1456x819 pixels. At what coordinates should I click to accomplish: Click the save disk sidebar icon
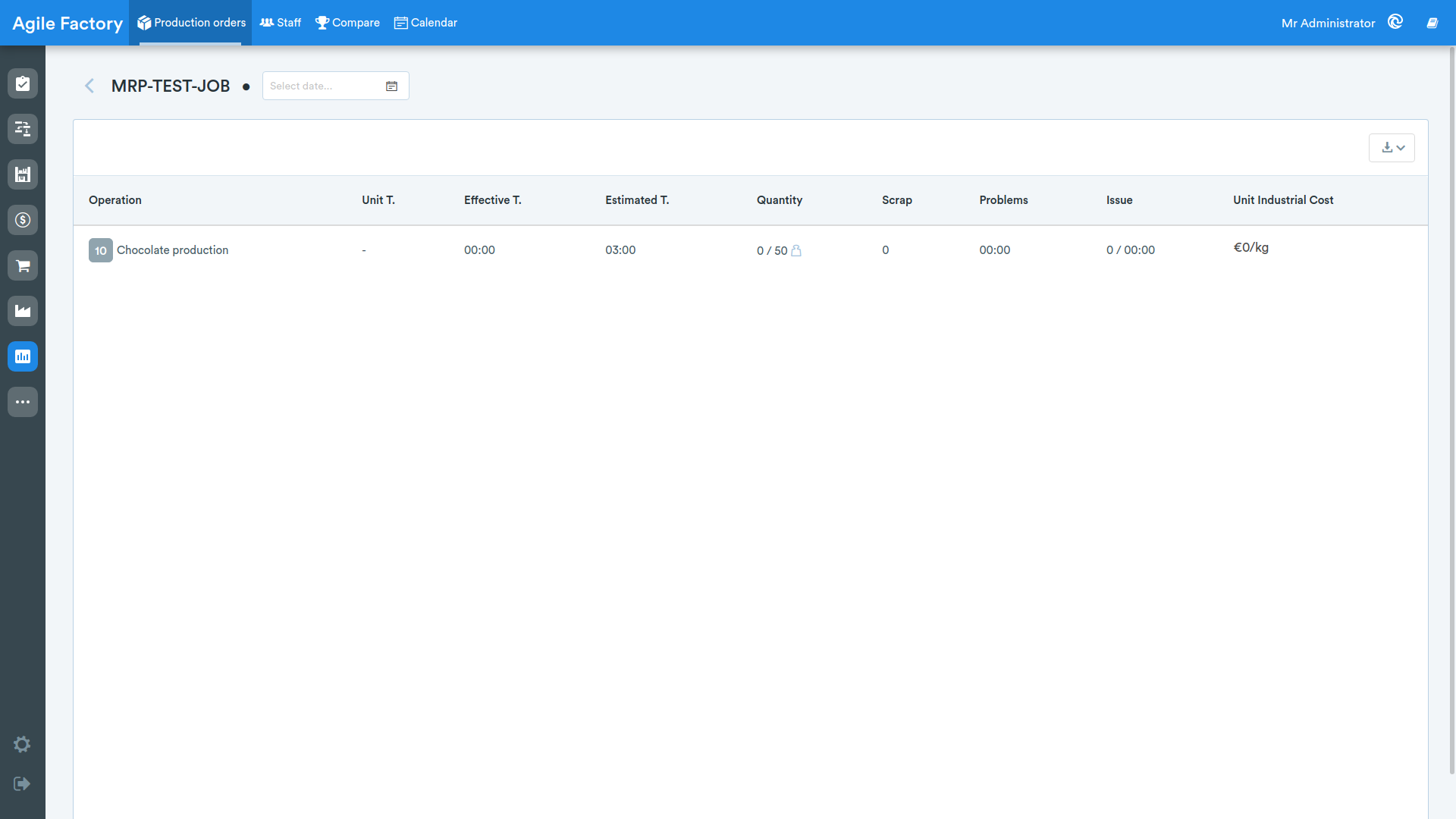[23, 174]
